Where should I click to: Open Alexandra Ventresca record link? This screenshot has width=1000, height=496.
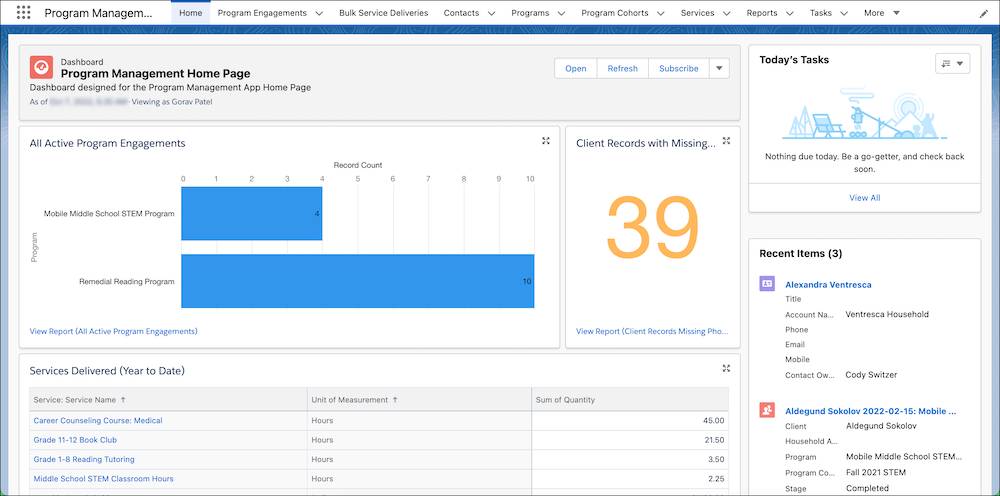click(x=828, y=284)
